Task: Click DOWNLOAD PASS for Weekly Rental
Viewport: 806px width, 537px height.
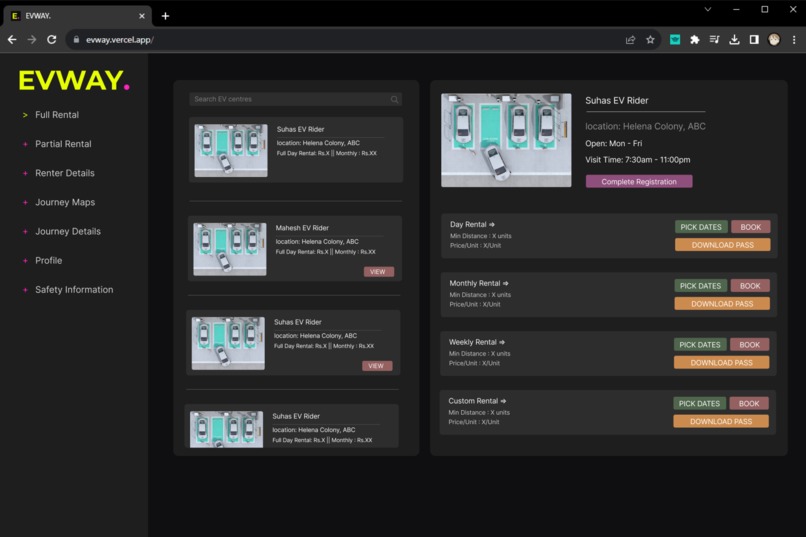Action: tap(721, 363)
